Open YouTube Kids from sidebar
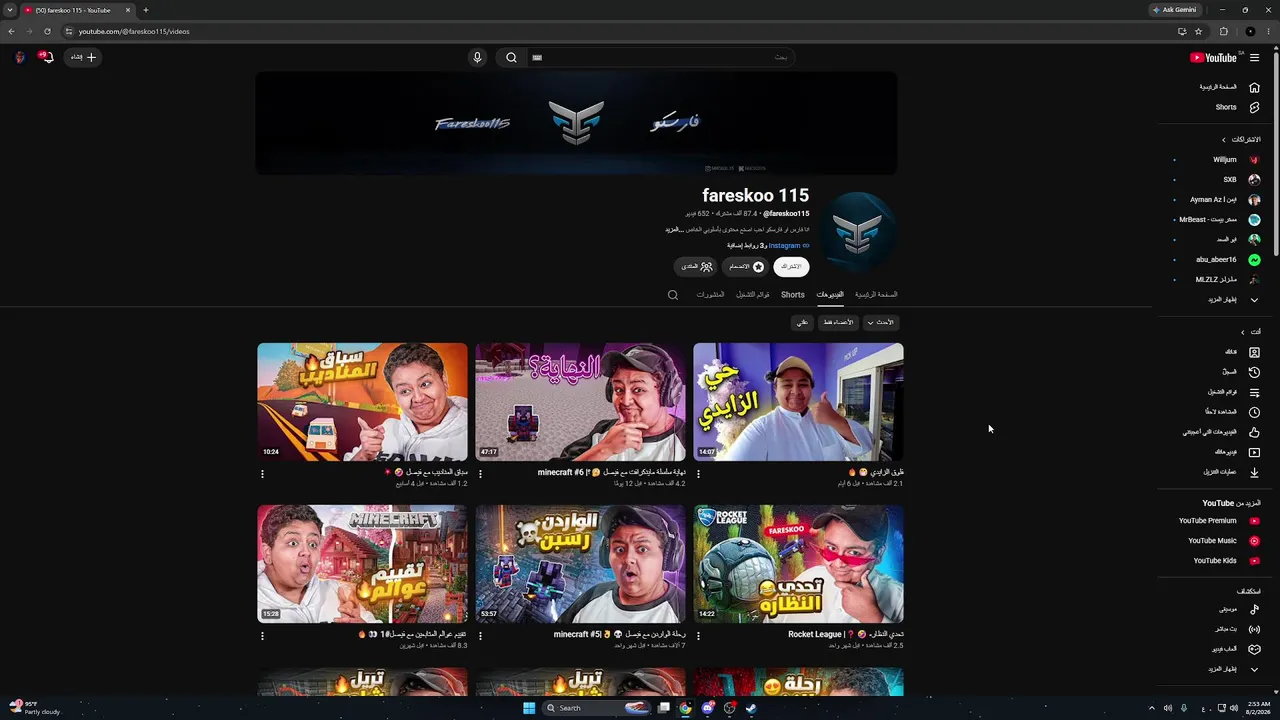The height and width of the screenshot is (720, 1280). tap(1217, 561)
